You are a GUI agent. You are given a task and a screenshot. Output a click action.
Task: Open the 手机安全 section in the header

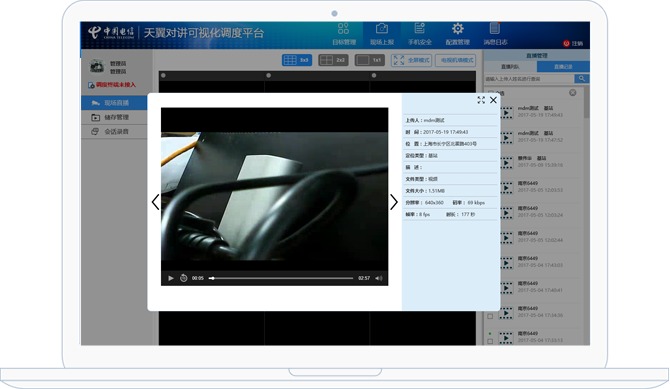420,34
